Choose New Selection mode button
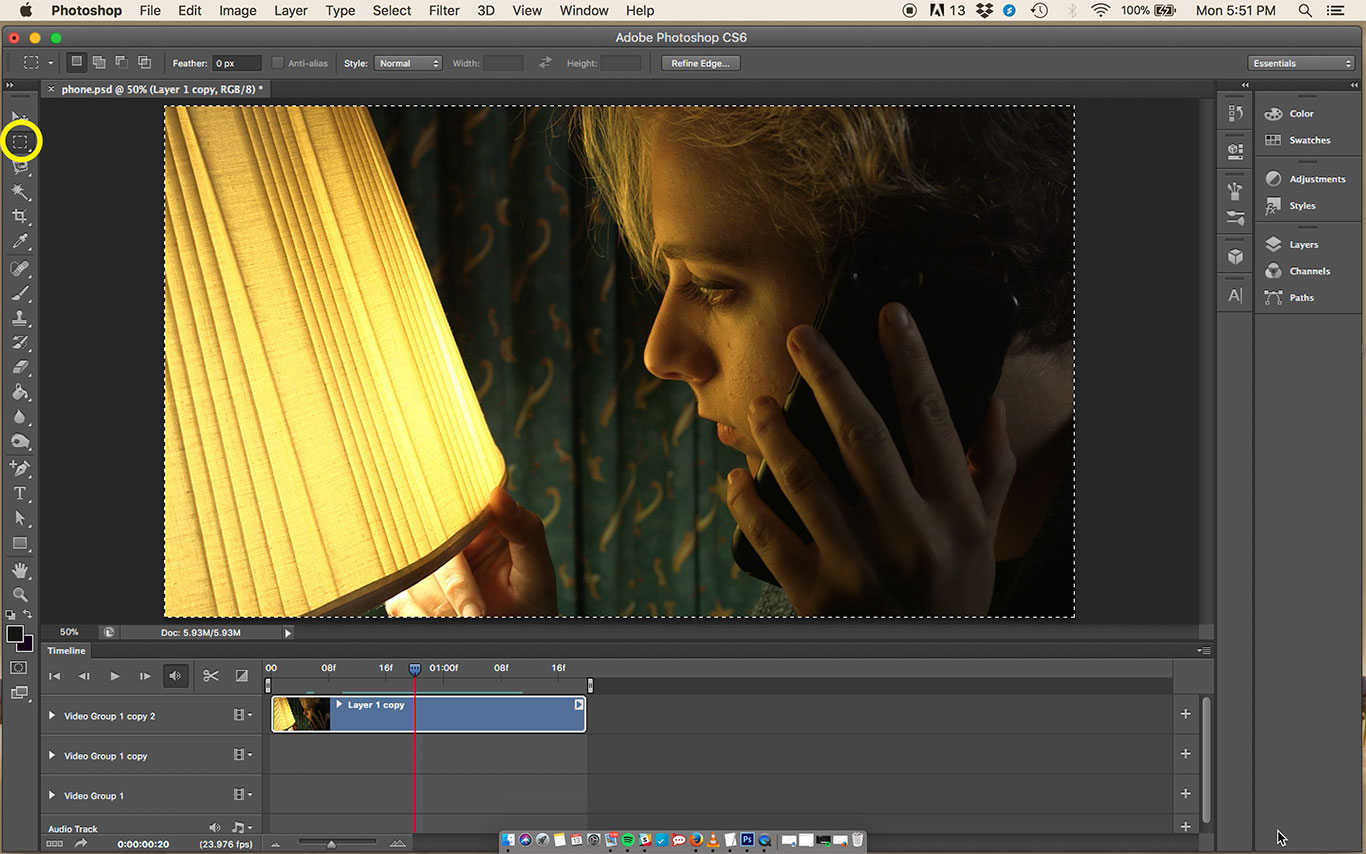 [76, 62]
